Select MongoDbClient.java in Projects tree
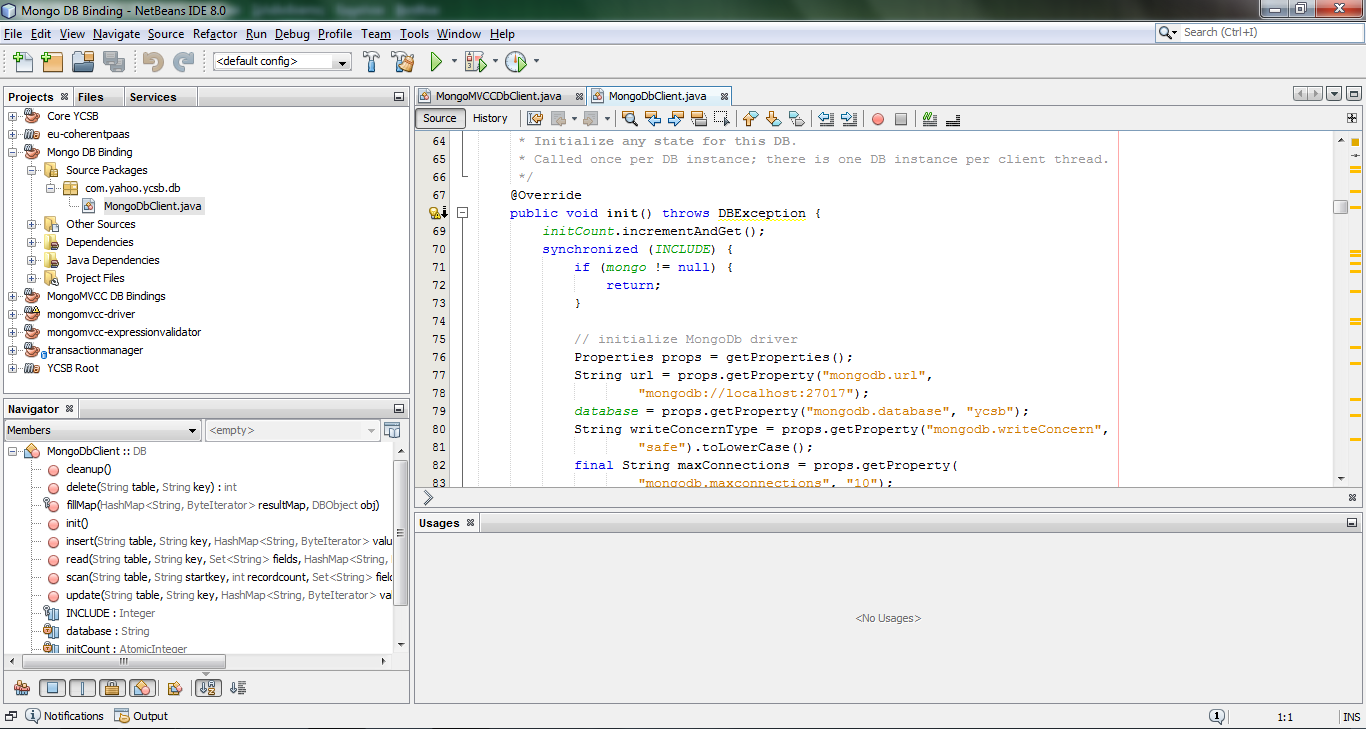The image size is (1368, 729). 153,206
